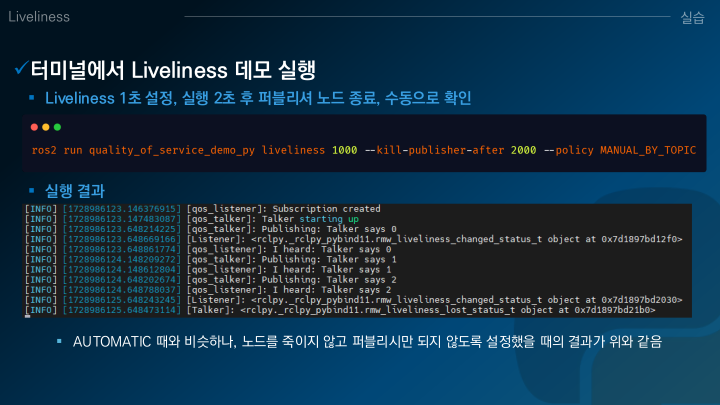
Task: Click the log line 'Publishing: Talker says 2'
Action: (x=210, y=280)
